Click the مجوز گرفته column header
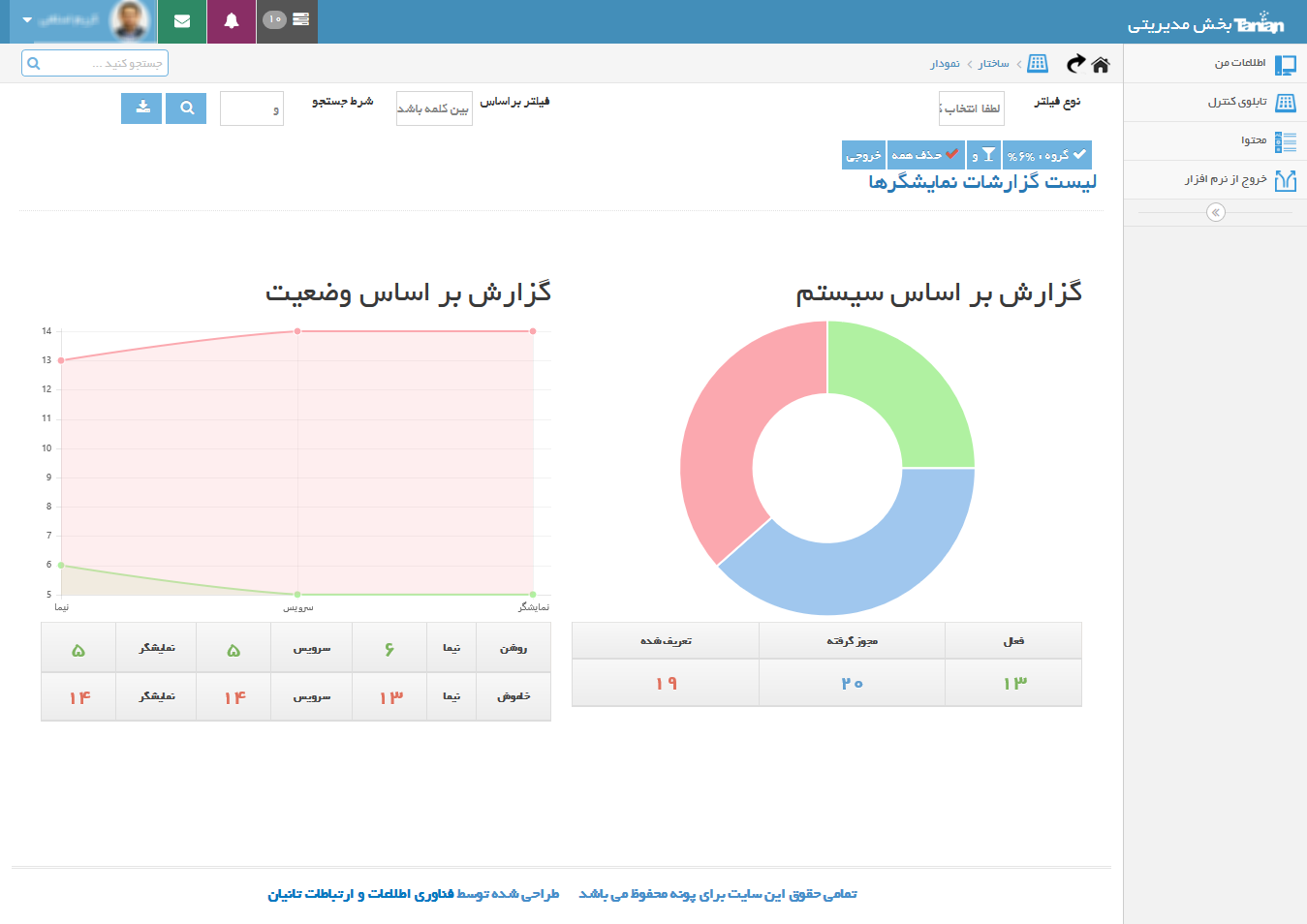The width and height of the screenshot is (1307, 924). (852, 641)
